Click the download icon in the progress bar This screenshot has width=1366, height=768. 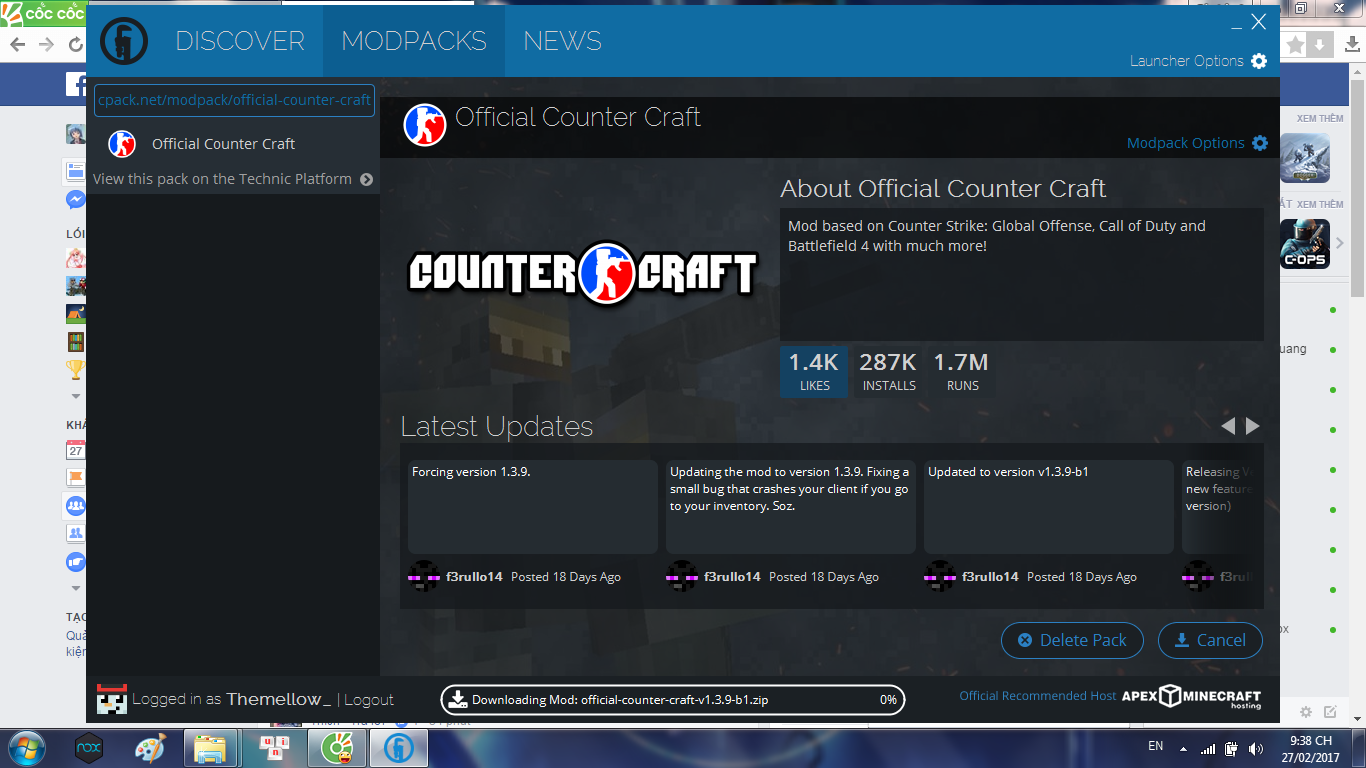(x=458, y=699)
